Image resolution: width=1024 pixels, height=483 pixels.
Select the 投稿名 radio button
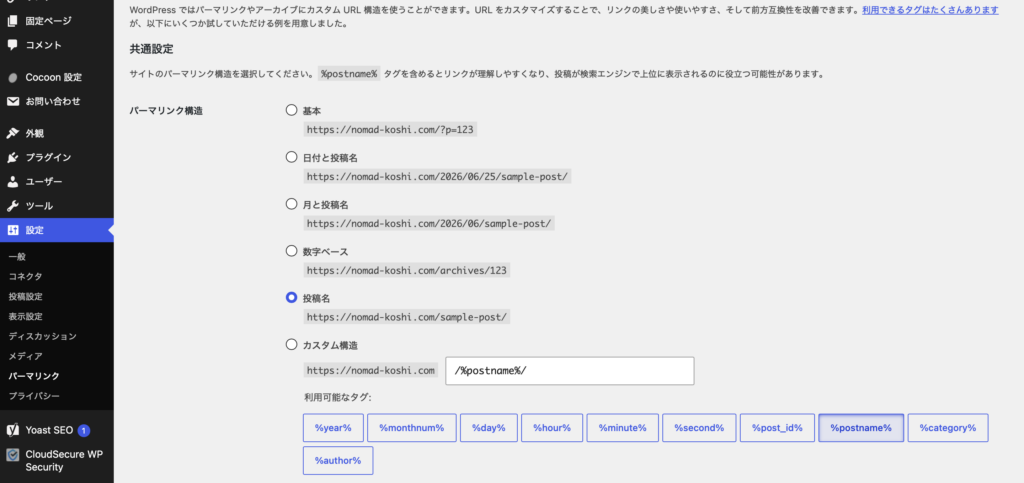coord(291,298)
